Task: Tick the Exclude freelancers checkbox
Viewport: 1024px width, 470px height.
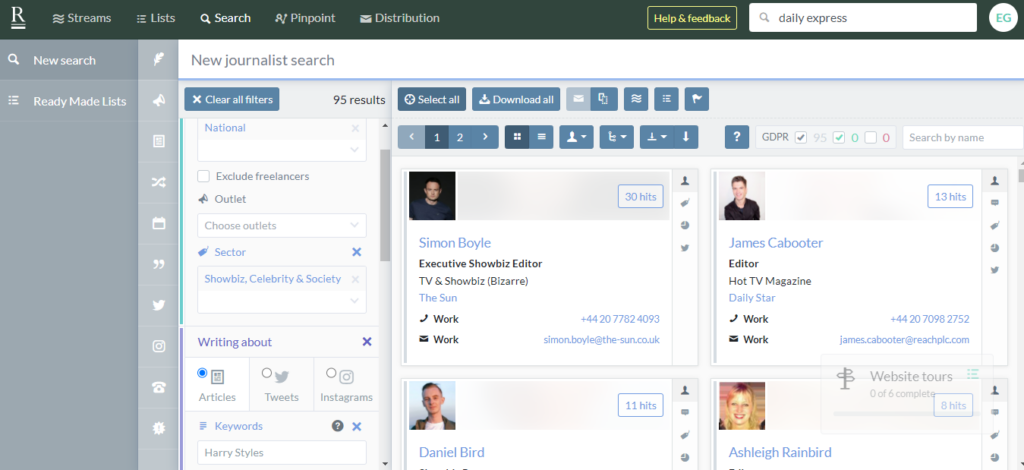Action: [204, 176]
